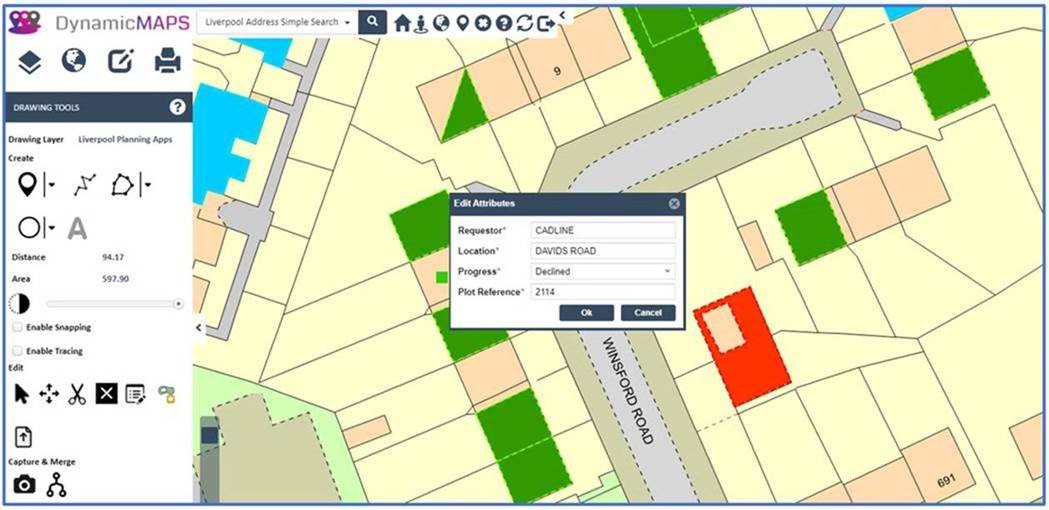Screen dimensions: 1049x510
Task: Activate the street view person icon
Action: click(x=421, y=23)
